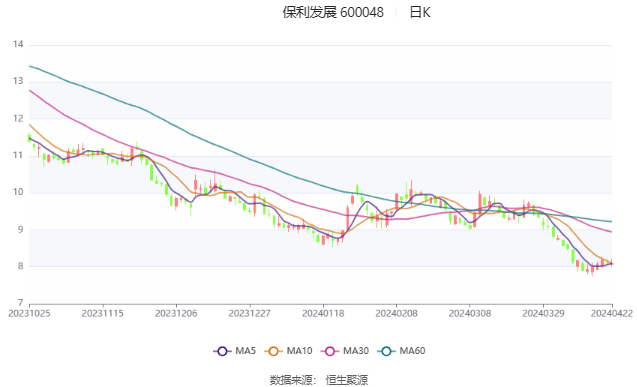
Task: Click the x-axis date 20231115
Action: point(102,313)
